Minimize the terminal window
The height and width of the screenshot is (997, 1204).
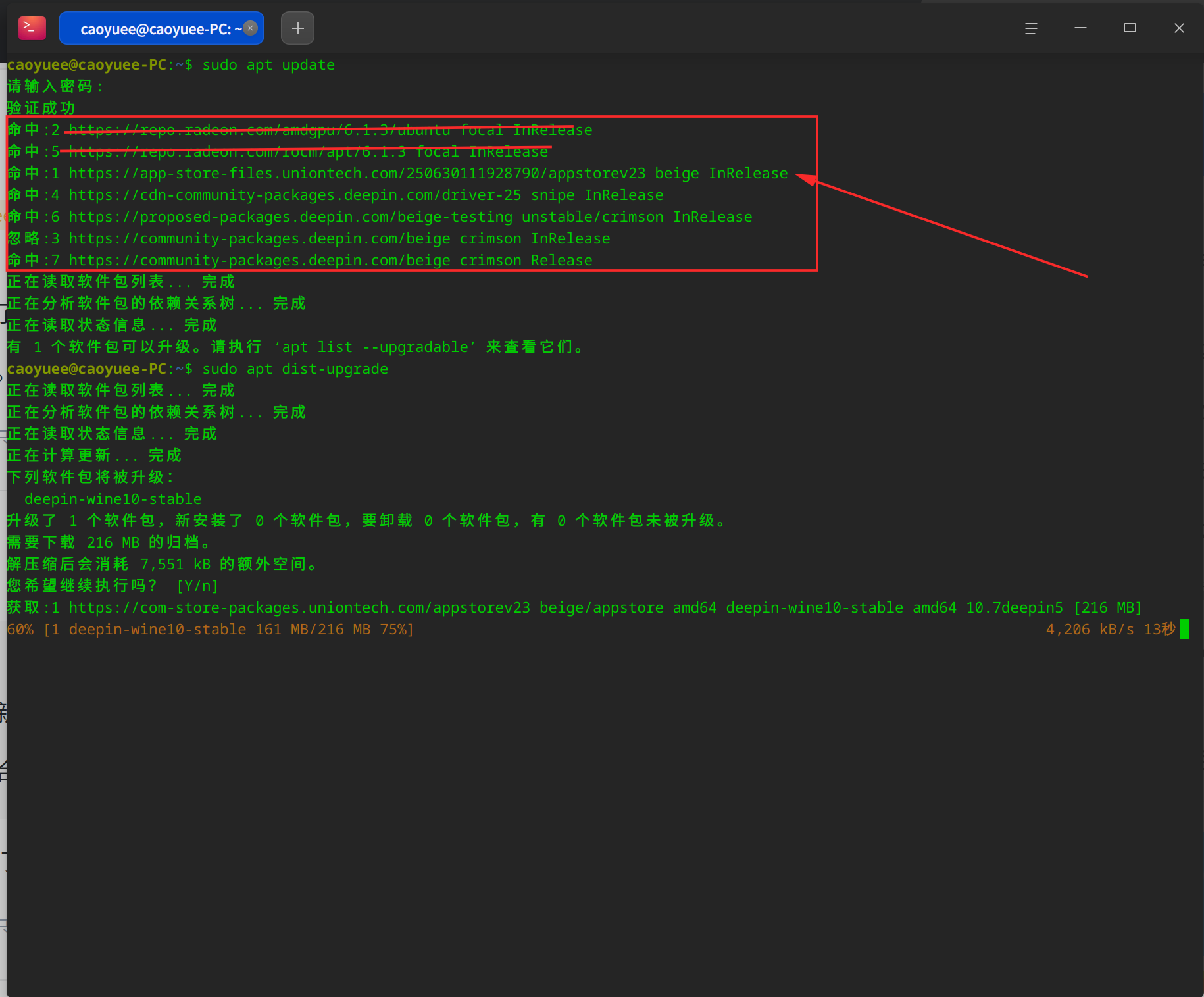pos(1080,28)
